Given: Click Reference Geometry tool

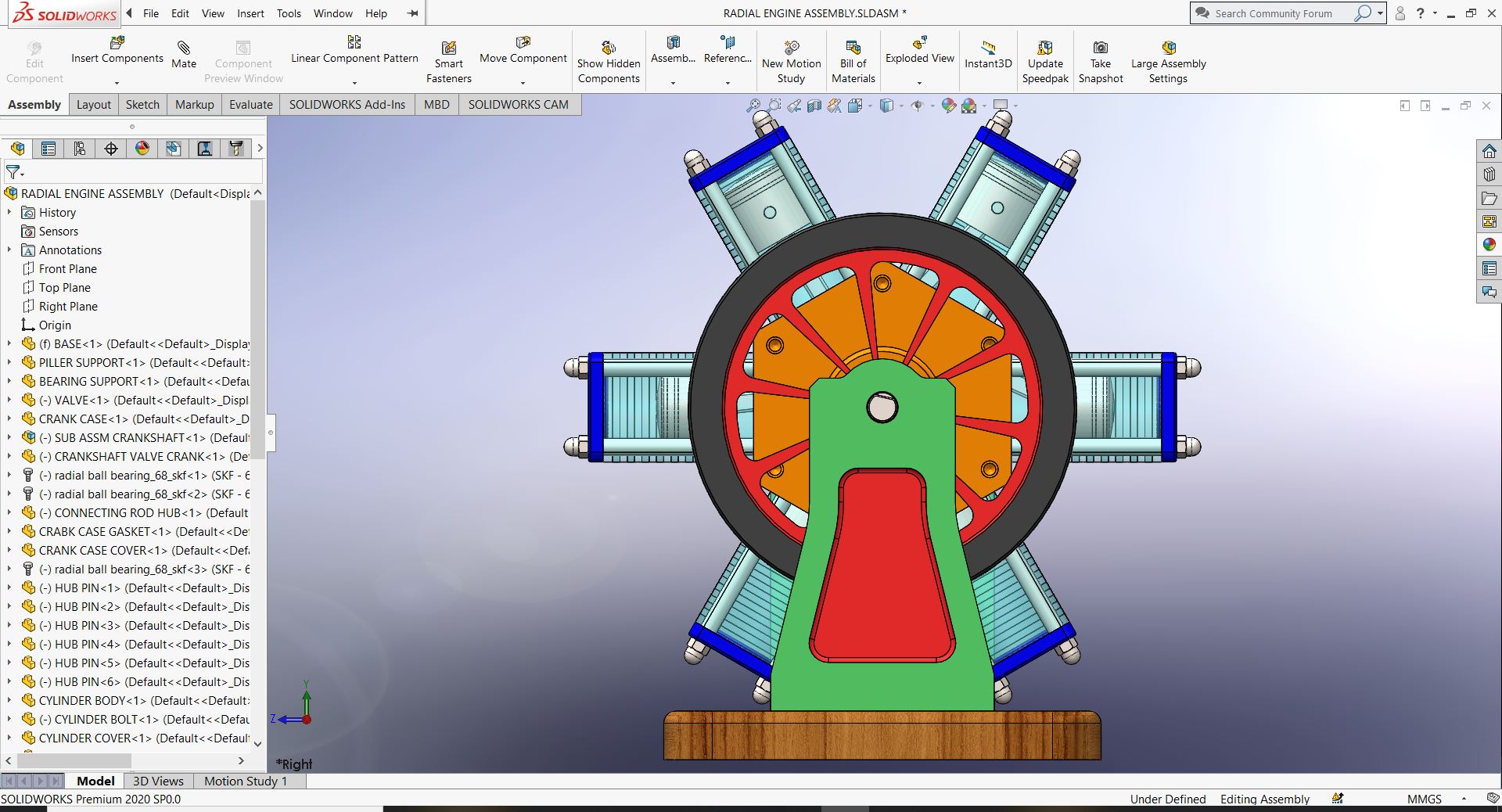Looking at the screenshot, I should pos(728,50).
